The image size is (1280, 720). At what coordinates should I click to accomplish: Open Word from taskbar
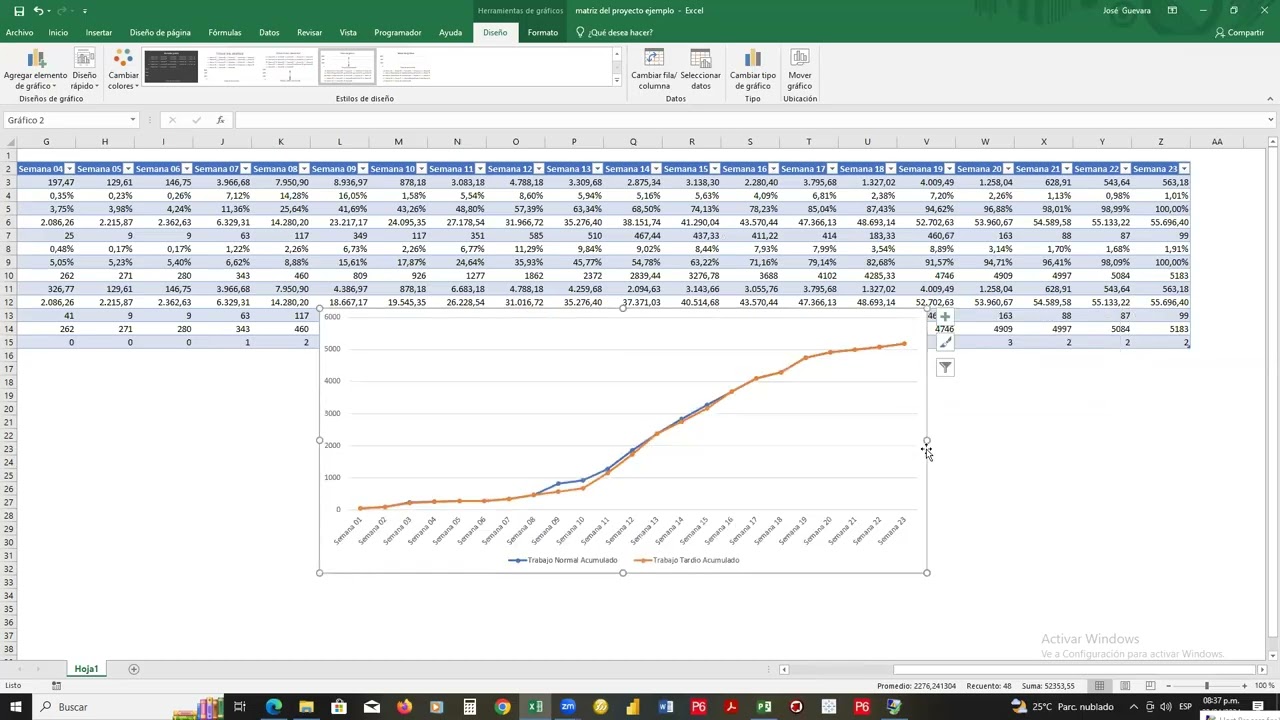coord(666,707)
